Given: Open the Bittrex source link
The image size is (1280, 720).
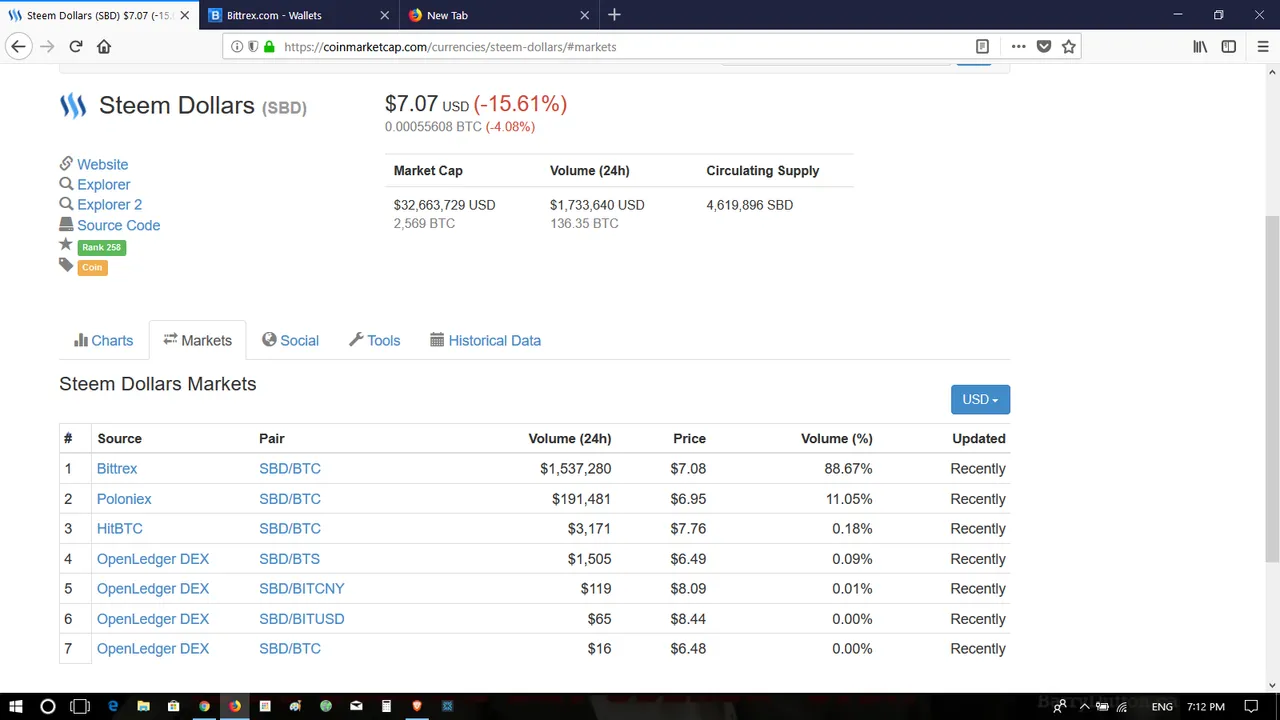Looking at the screenshot, I should point(117,468).
